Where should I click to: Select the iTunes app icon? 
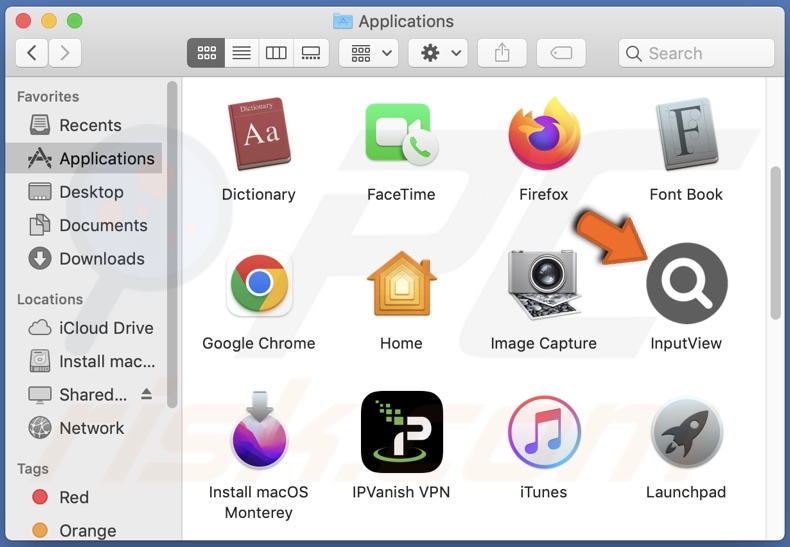[x=544, y=432]
